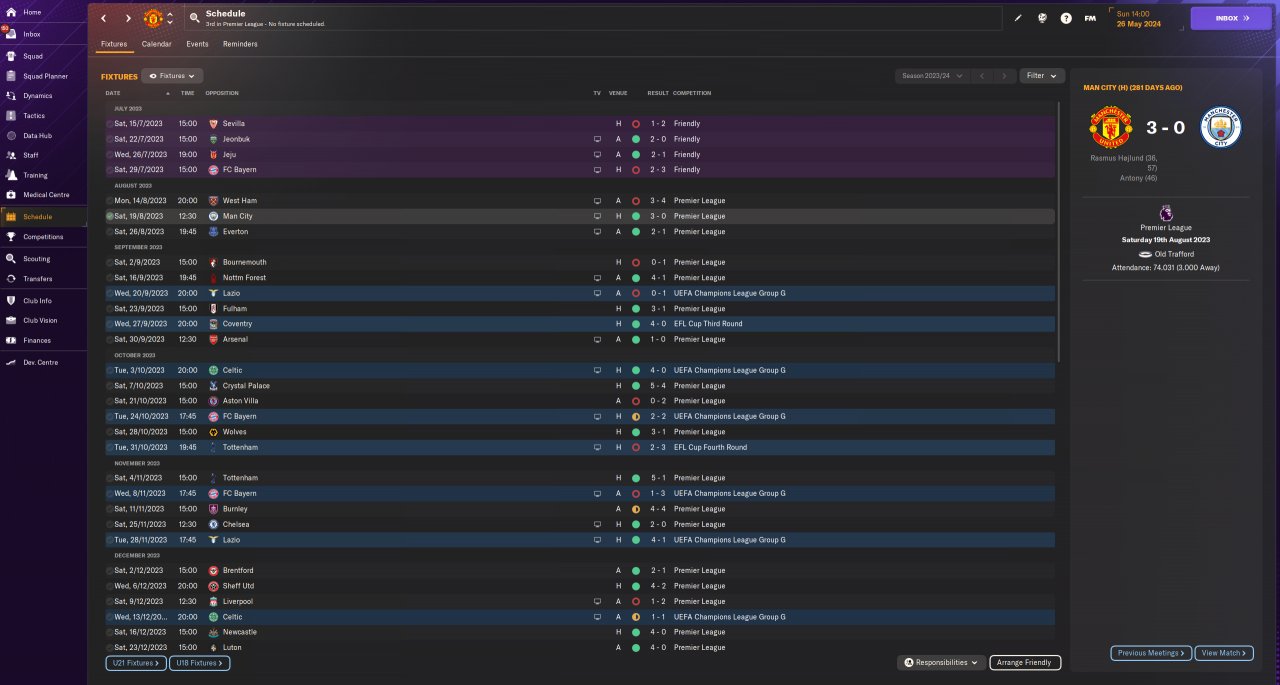The height and width of the screenshot is (685, 1280).
Task: Click Manchester City crest in match panel
Action: [x=1220, y=128]
